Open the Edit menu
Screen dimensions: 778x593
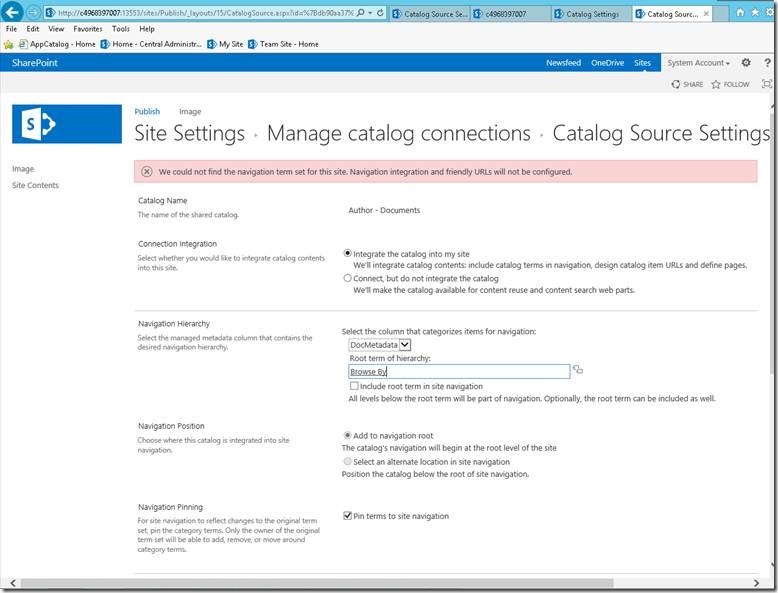click(x=33, y=29)
